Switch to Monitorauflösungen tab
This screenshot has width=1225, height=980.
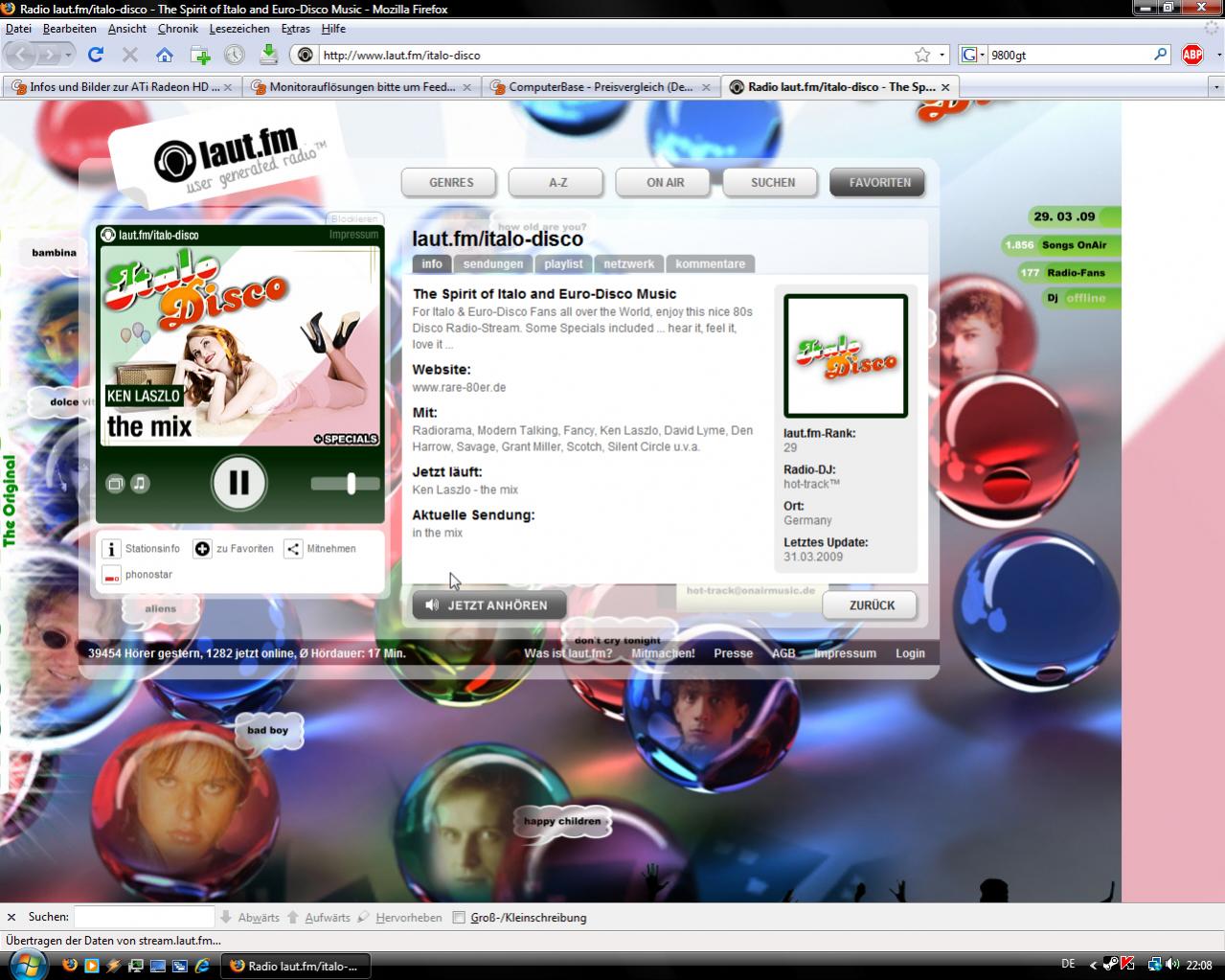(362, 87)
